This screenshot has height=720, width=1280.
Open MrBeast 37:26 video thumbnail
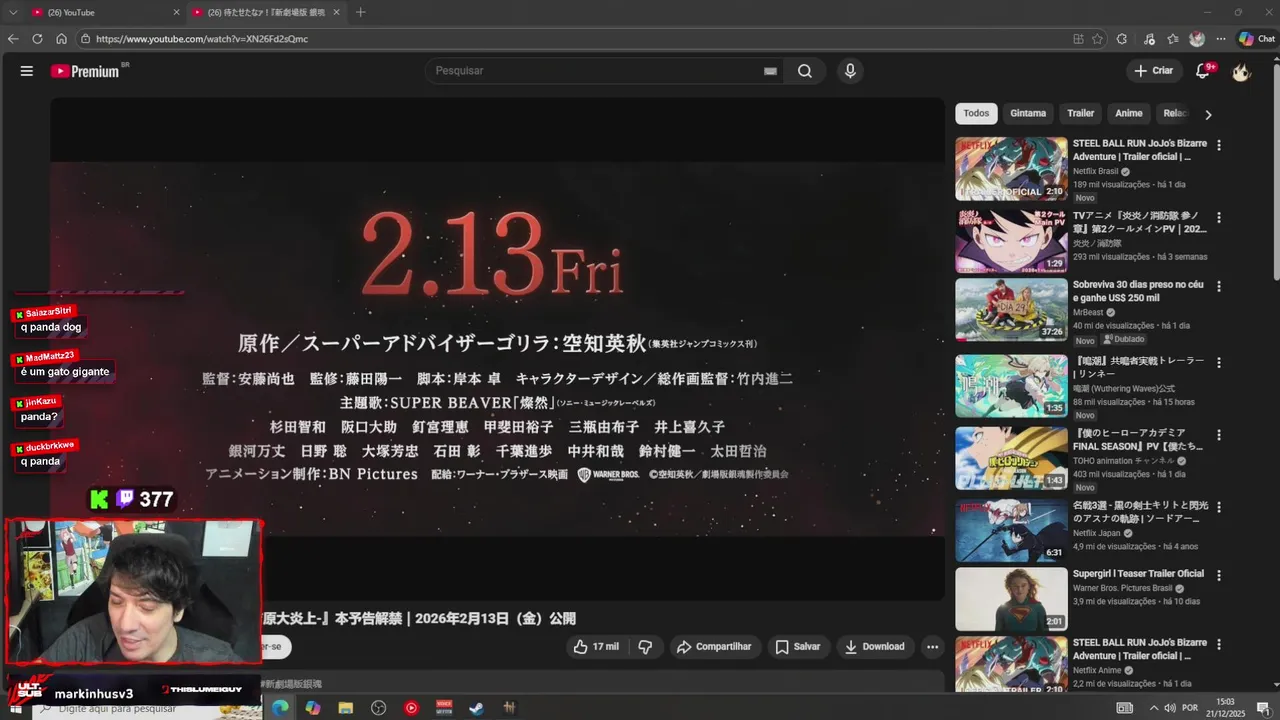[x=1011, y=310]
